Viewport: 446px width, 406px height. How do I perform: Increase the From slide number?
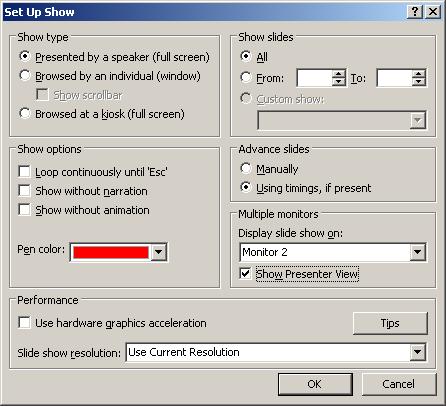point(339,74)
